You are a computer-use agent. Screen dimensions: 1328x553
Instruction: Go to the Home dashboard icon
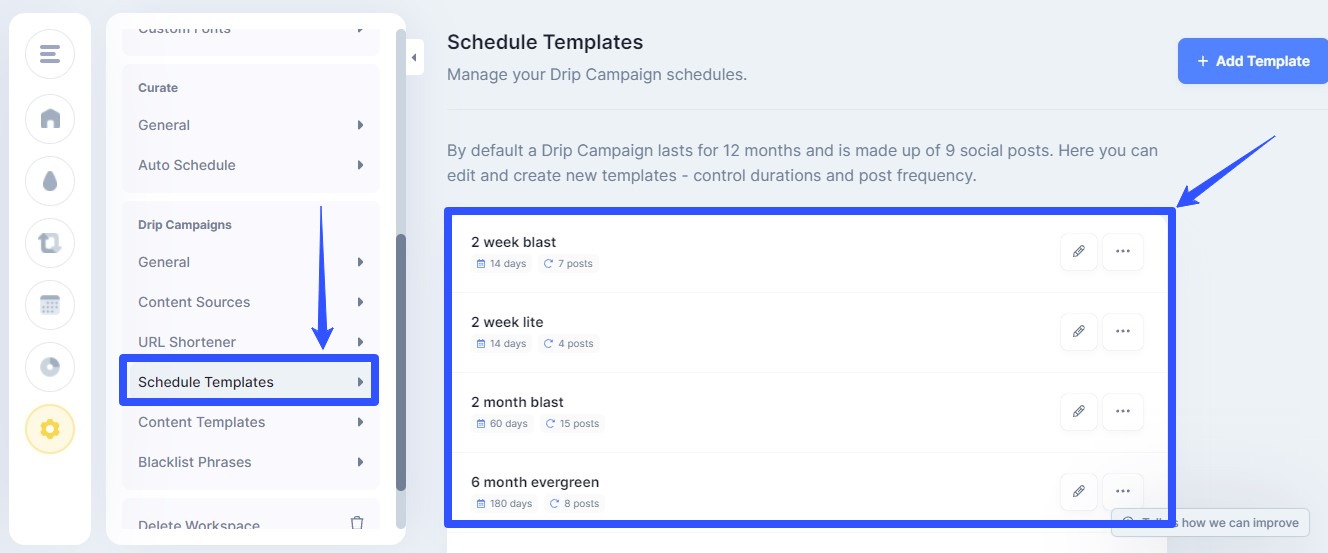[x=50, y=119]
